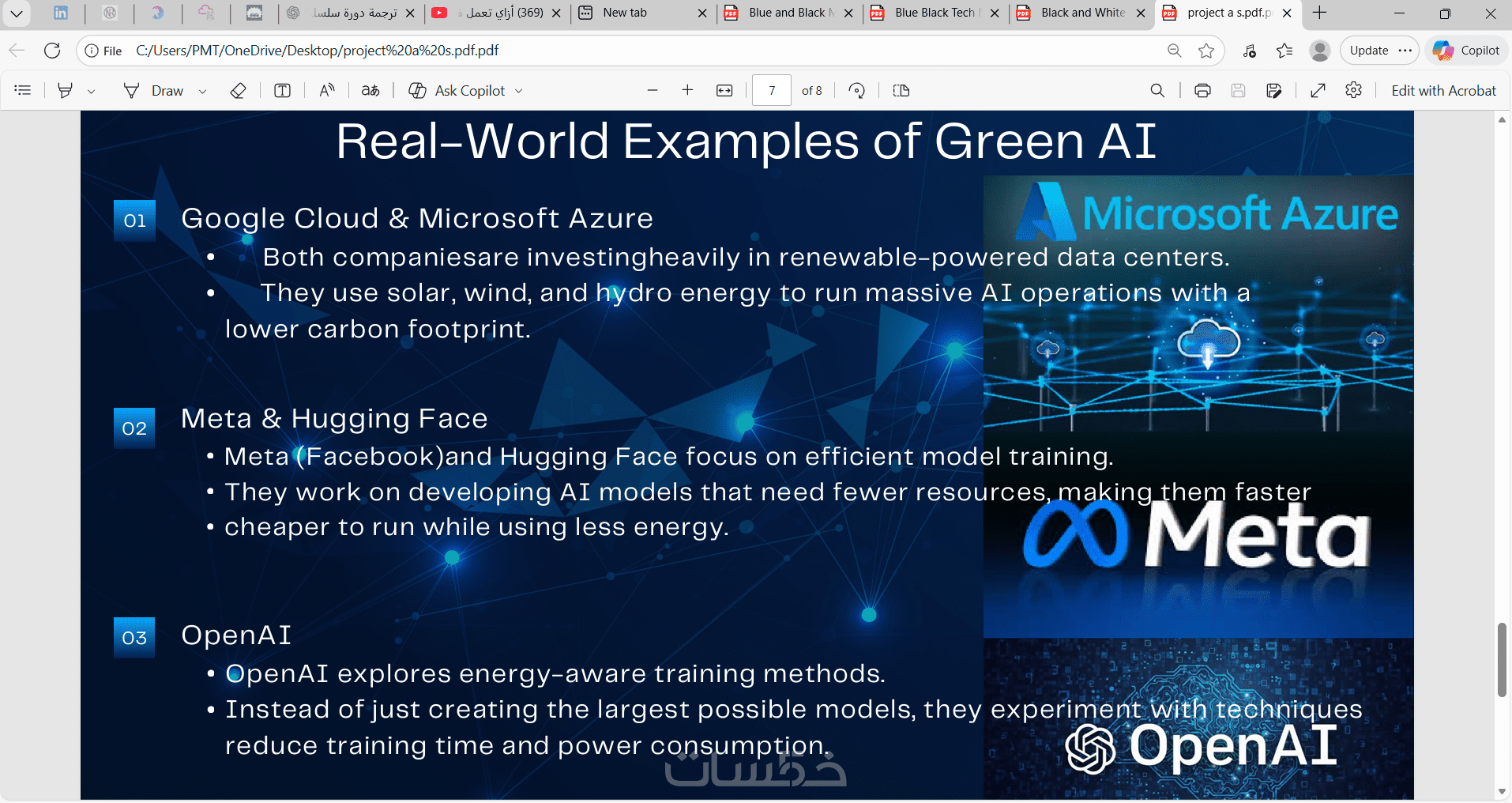Close the New tab tab

[702, 13]
